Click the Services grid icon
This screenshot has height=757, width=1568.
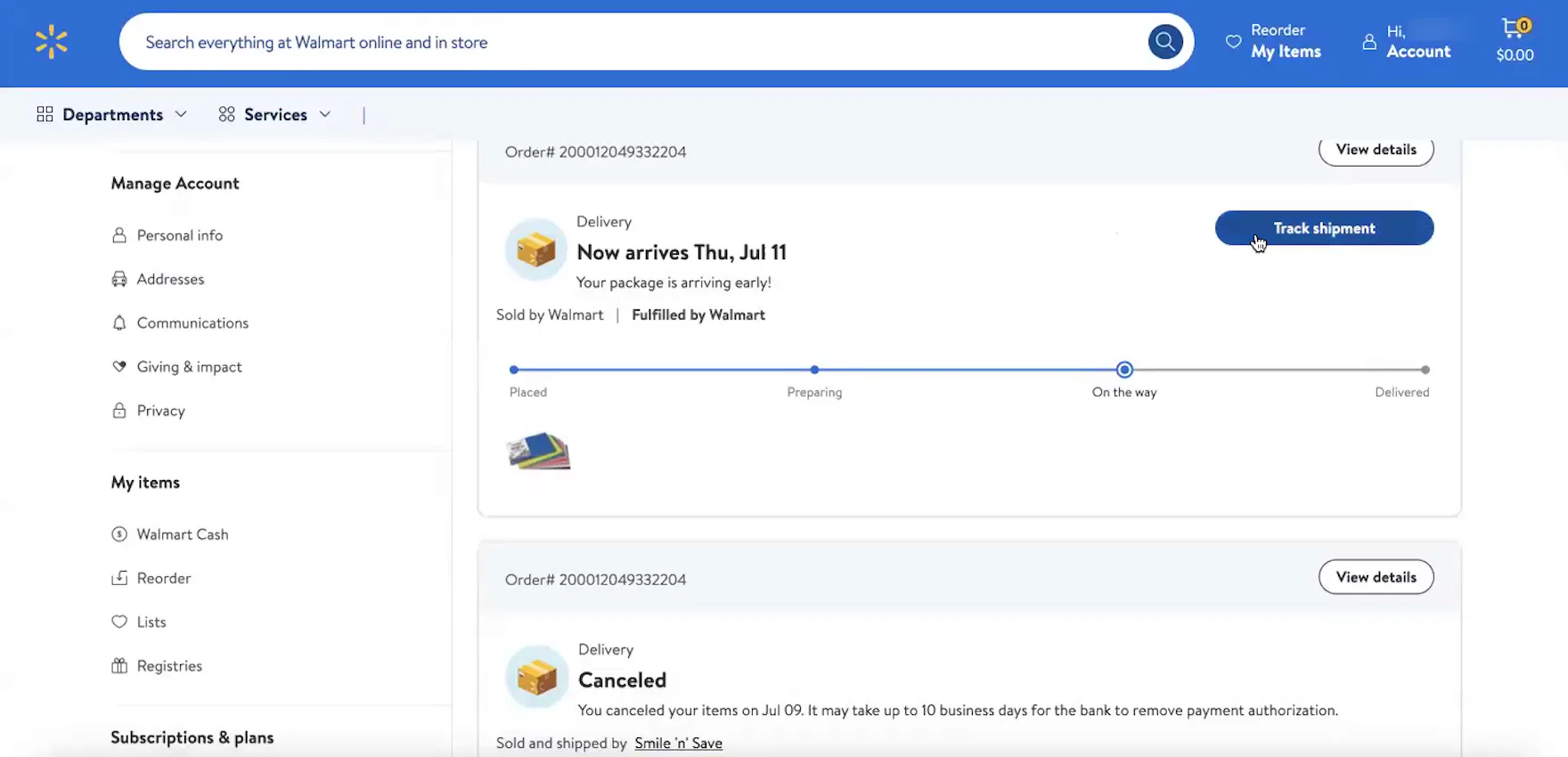point(226,114)
